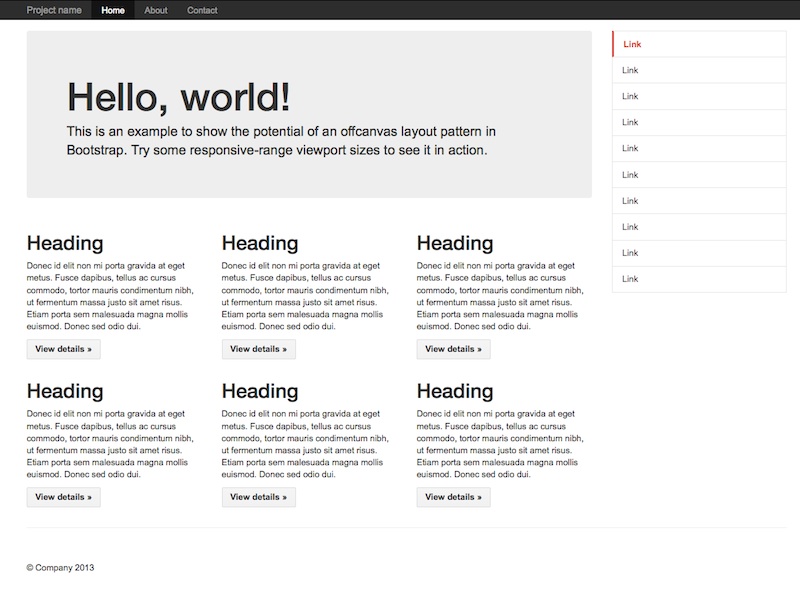Select the active red Link in sidebar
This screenshot has height=600, width=800.
pos(698,44)
